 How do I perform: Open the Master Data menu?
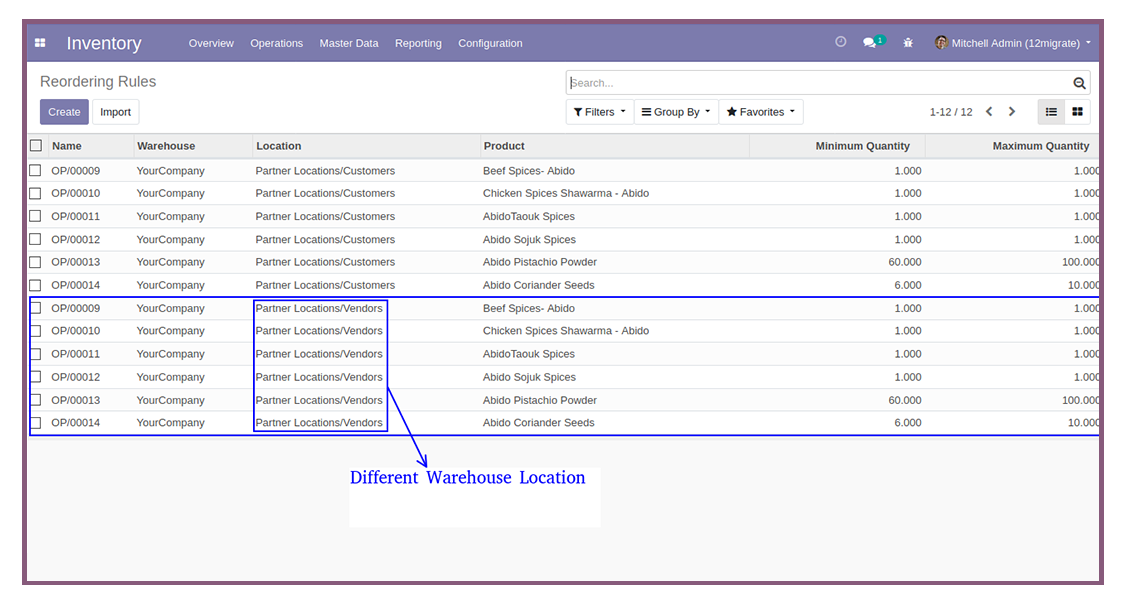[x=349, y=43]
